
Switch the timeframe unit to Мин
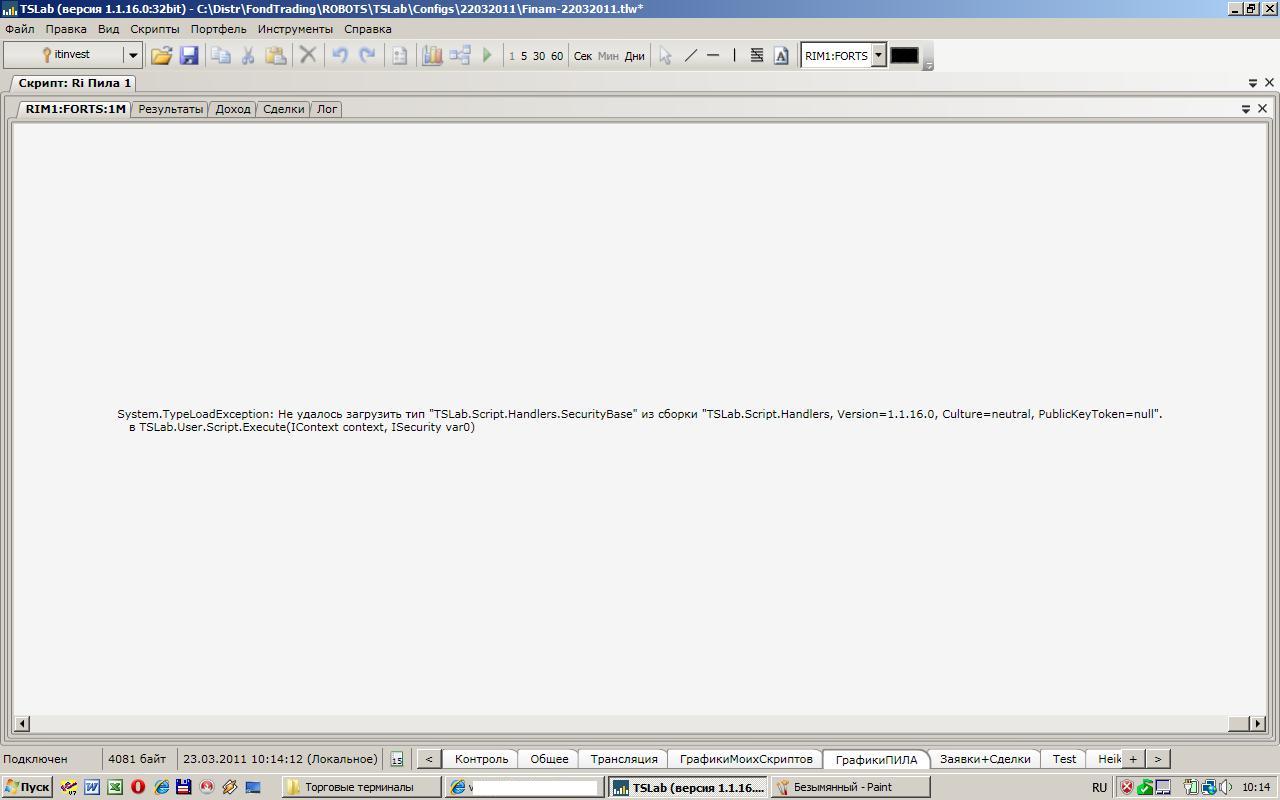coord(608,56)
